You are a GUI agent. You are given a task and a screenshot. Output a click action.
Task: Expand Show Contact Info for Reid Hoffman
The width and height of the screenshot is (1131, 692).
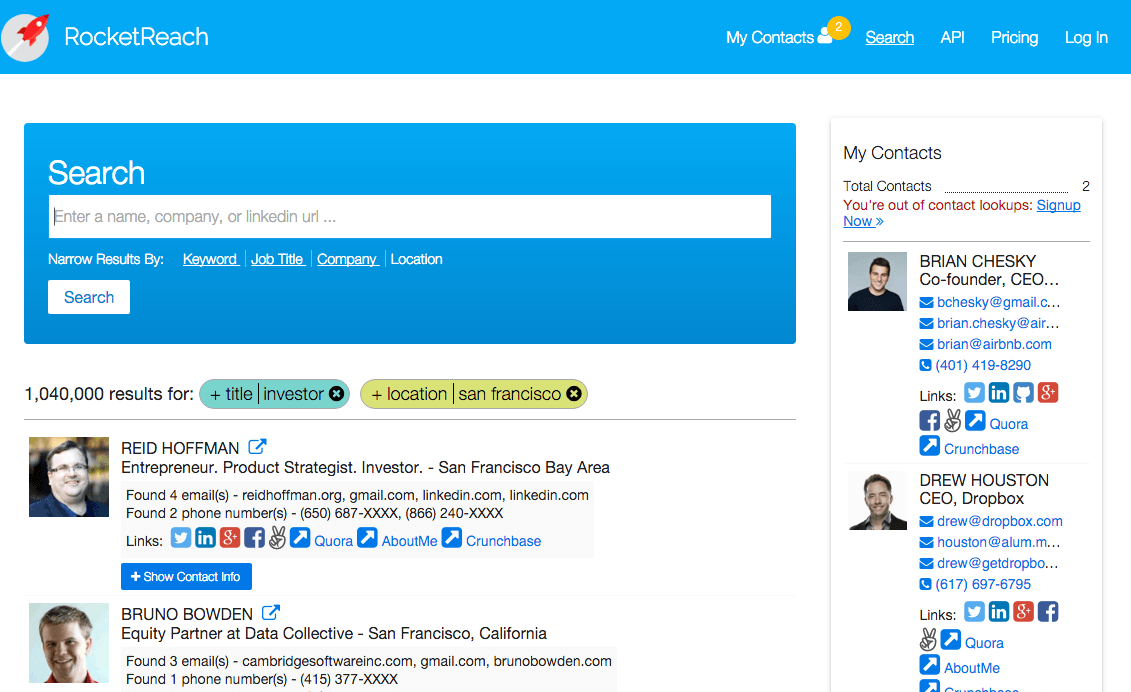pos(186,577)
